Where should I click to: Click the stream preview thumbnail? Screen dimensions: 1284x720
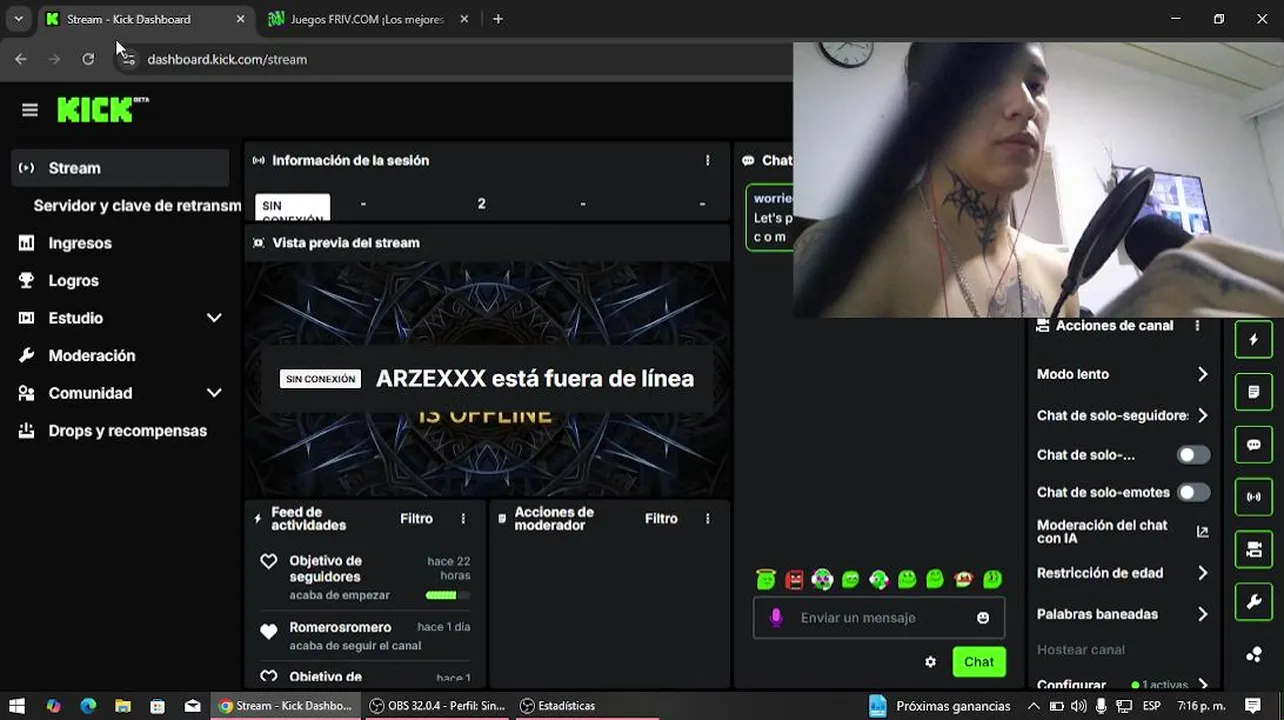[x=487, y=379]
